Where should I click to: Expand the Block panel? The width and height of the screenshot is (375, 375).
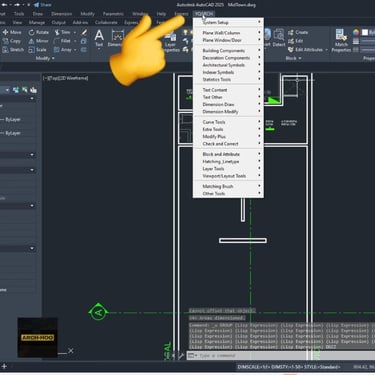pyautogui.click(x=294, y=58)
